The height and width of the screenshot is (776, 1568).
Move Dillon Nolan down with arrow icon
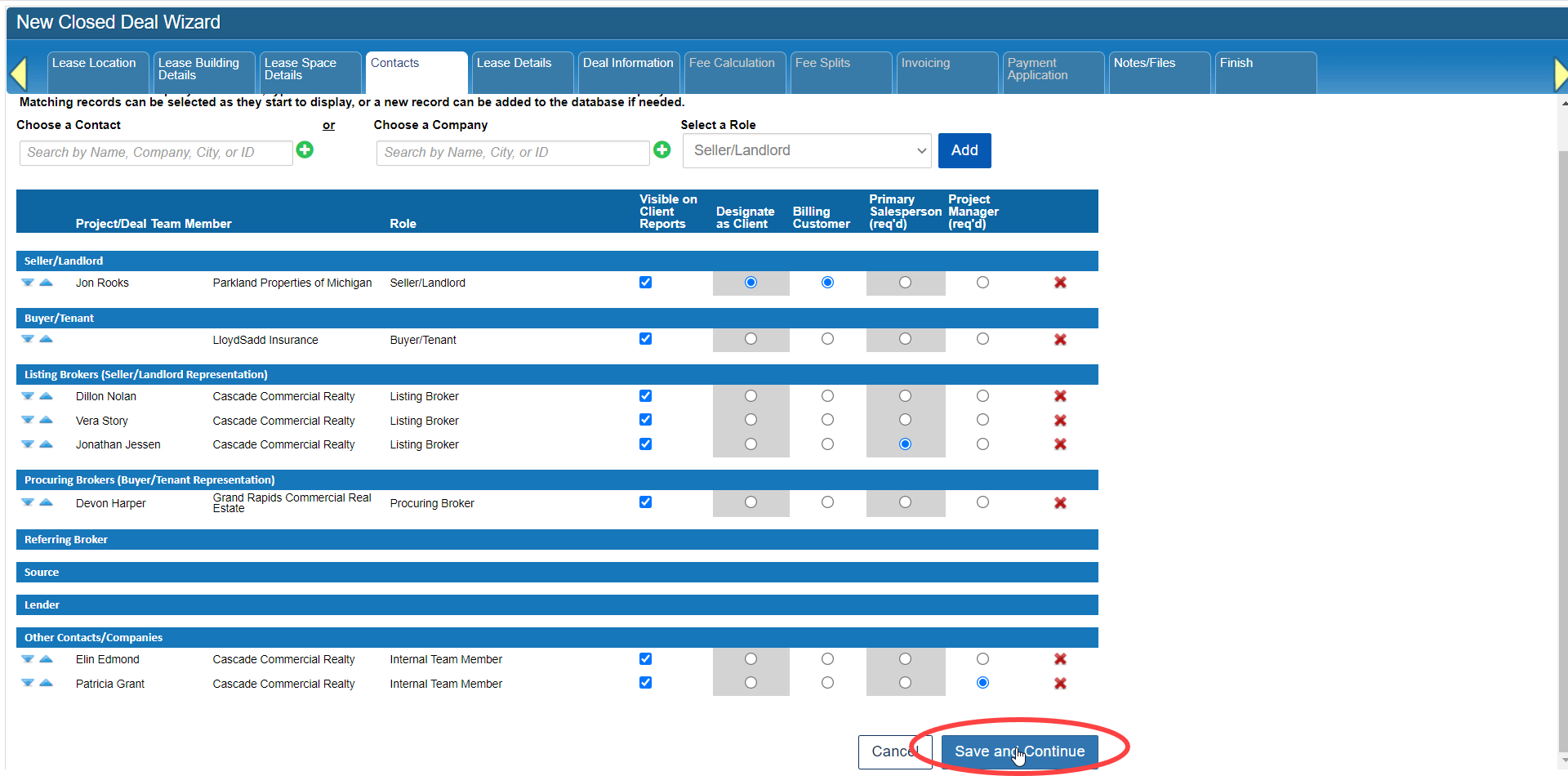tap(28, 396)
